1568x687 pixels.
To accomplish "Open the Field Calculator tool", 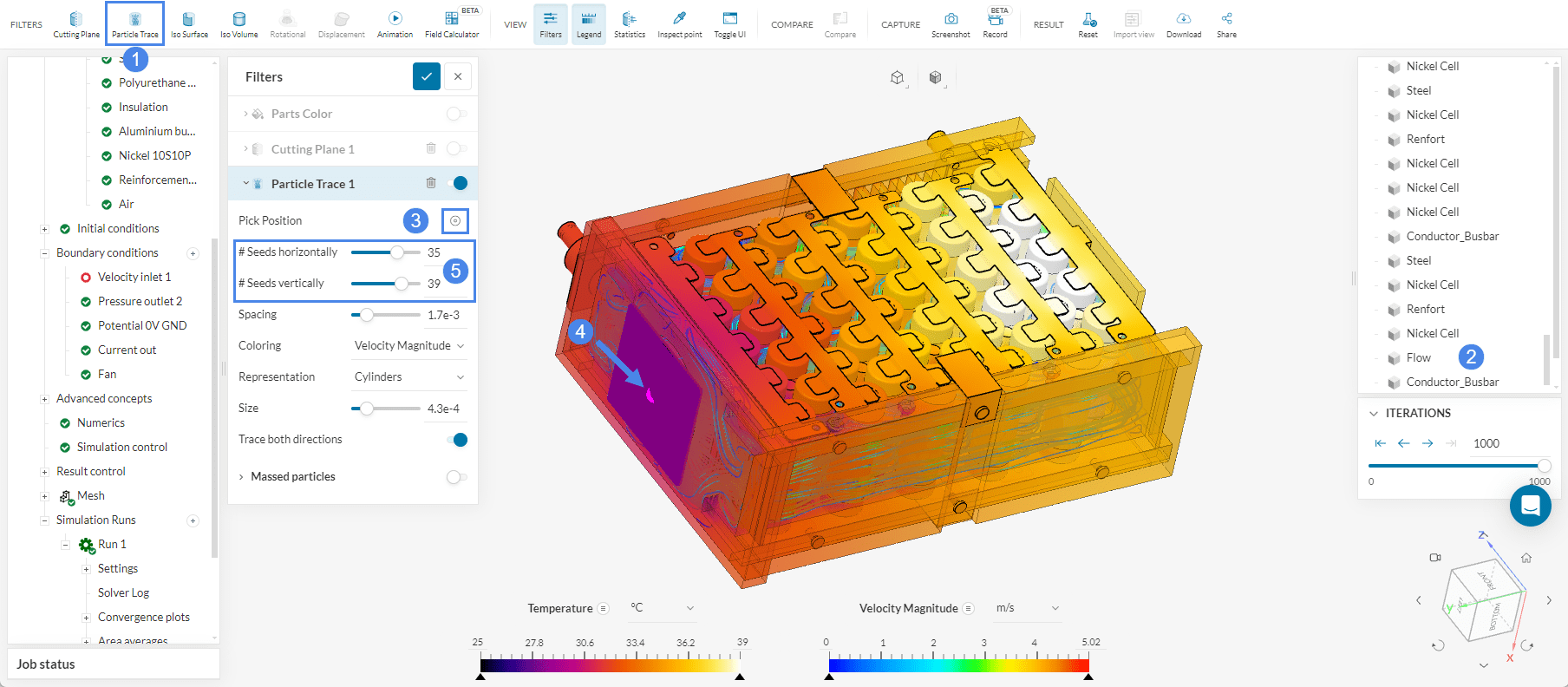I will [x=451, y=23].
